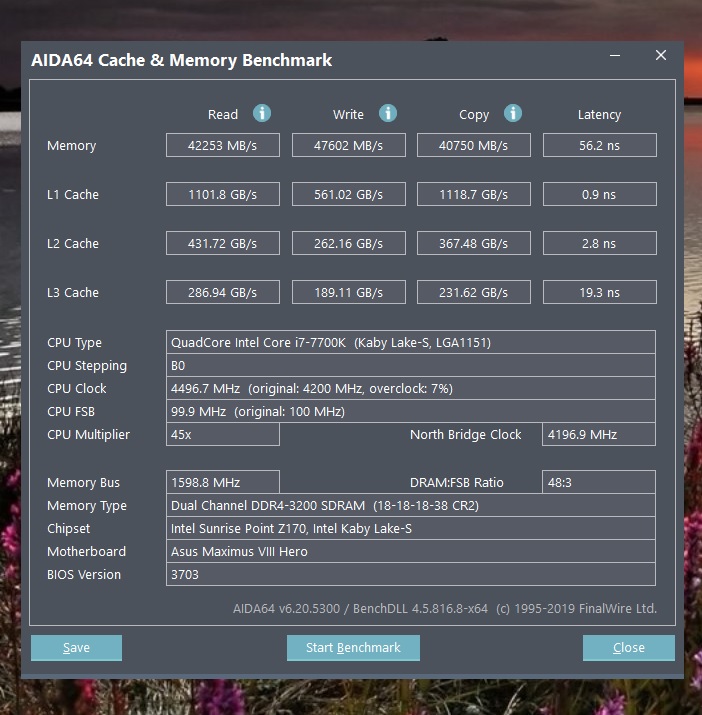Click the L3 Cache row label

(73, 292)
